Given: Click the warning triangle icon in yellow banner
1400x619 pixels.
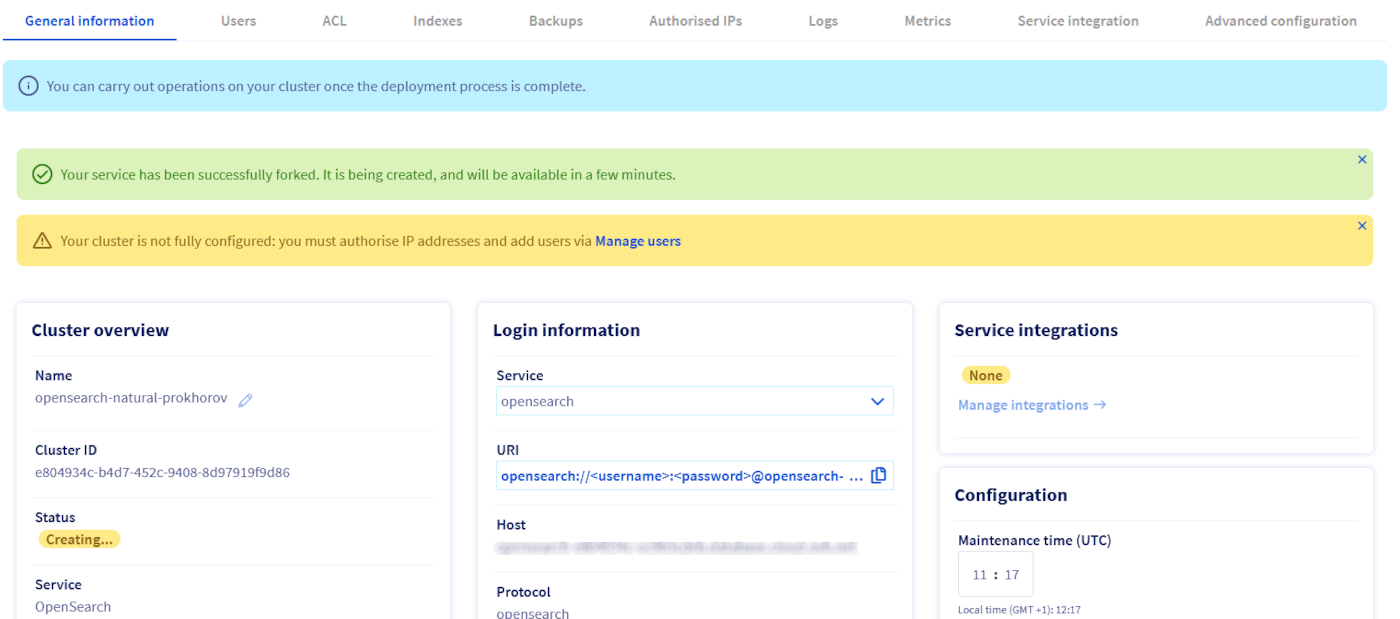Looking at the screenshot, I should (42, 241).
